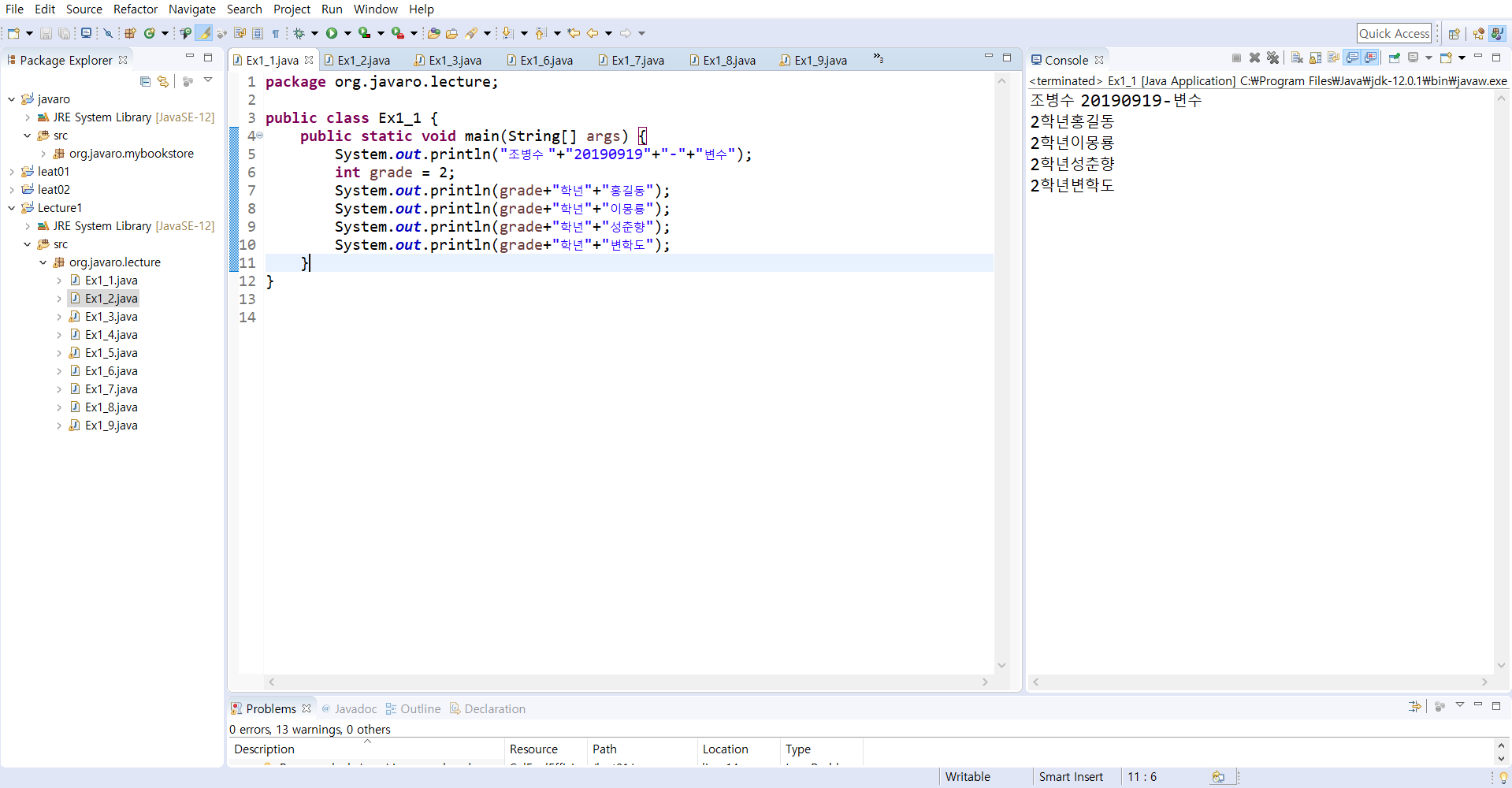
Task: Toggle Mark Occurrences highlighter
Action: click(204, 33)
